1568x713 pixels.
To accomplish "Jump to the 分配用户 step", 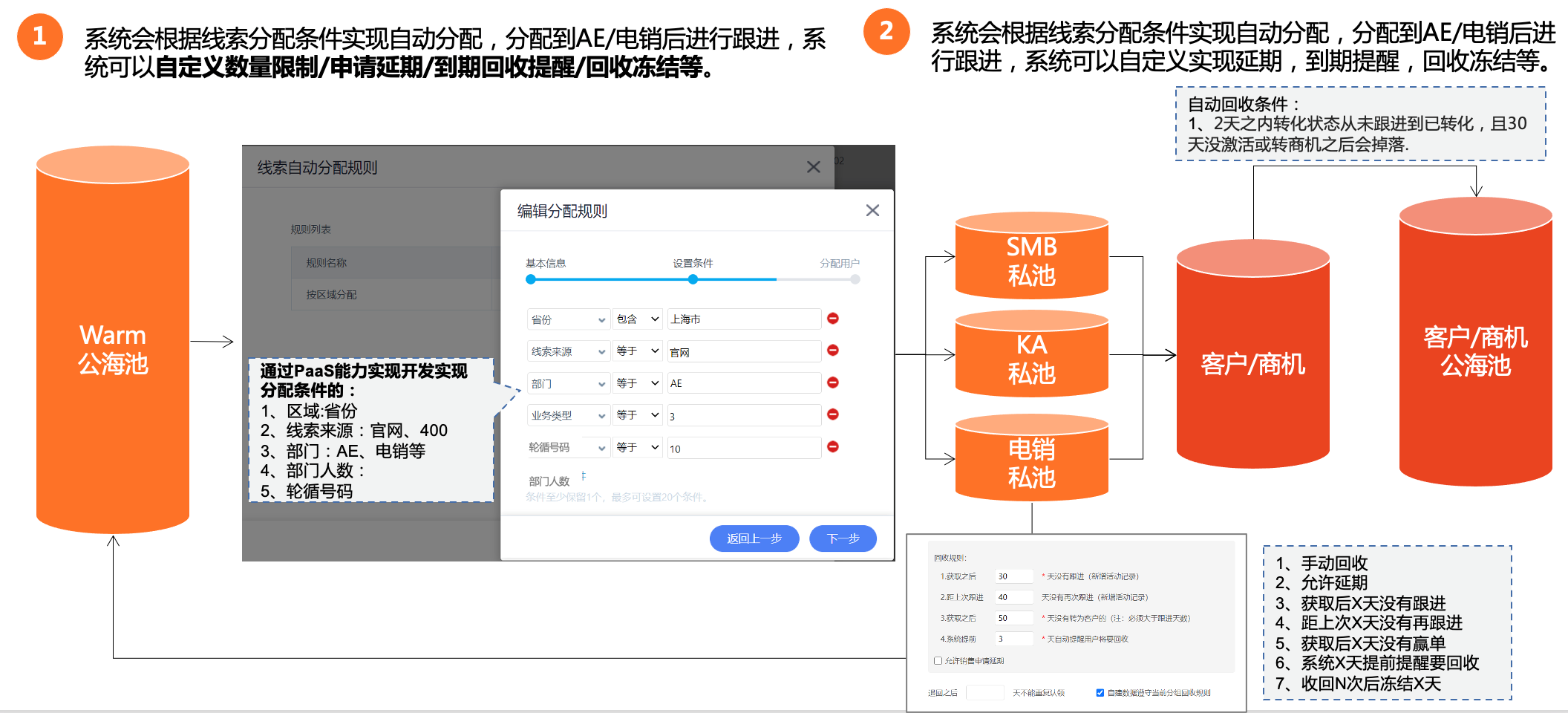I will [855, 279].
